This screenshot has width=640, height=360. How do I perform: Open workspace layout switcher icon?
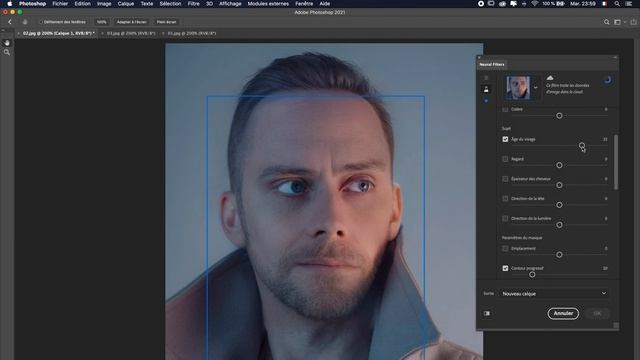(x=618, y=22)
